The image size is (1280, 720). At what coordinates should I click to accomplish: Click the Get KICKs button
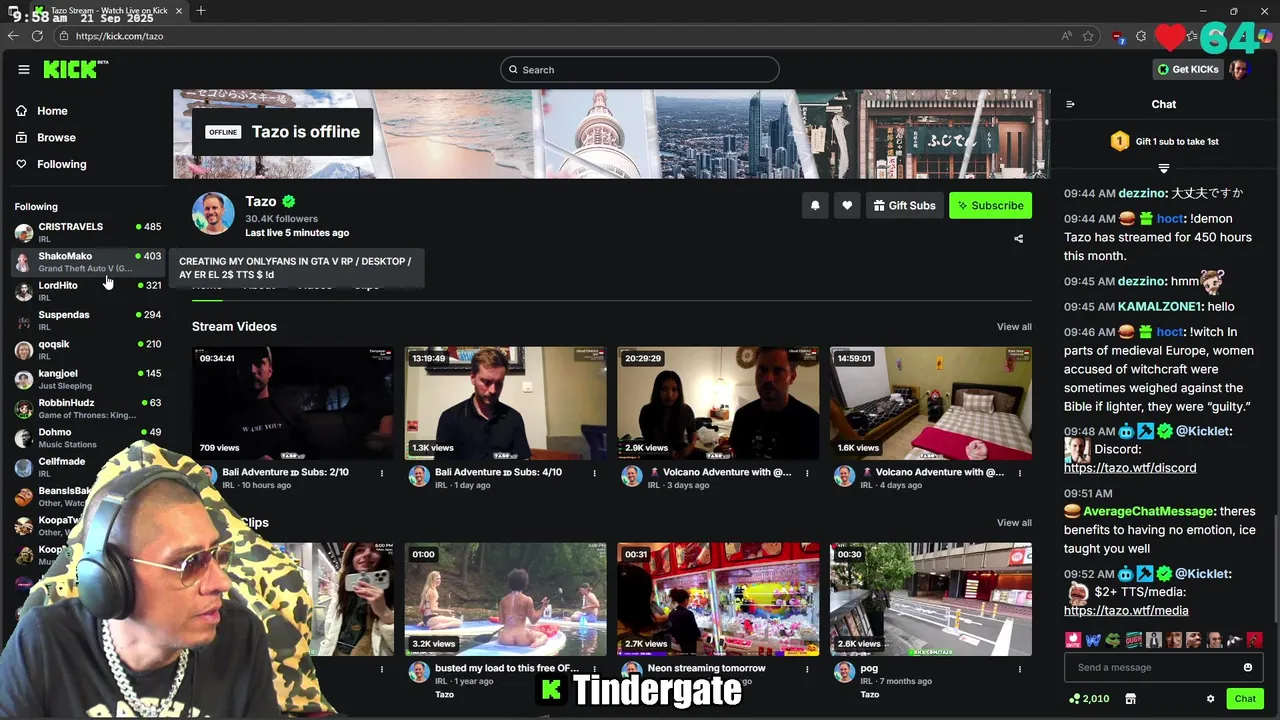coord(1188,69)
